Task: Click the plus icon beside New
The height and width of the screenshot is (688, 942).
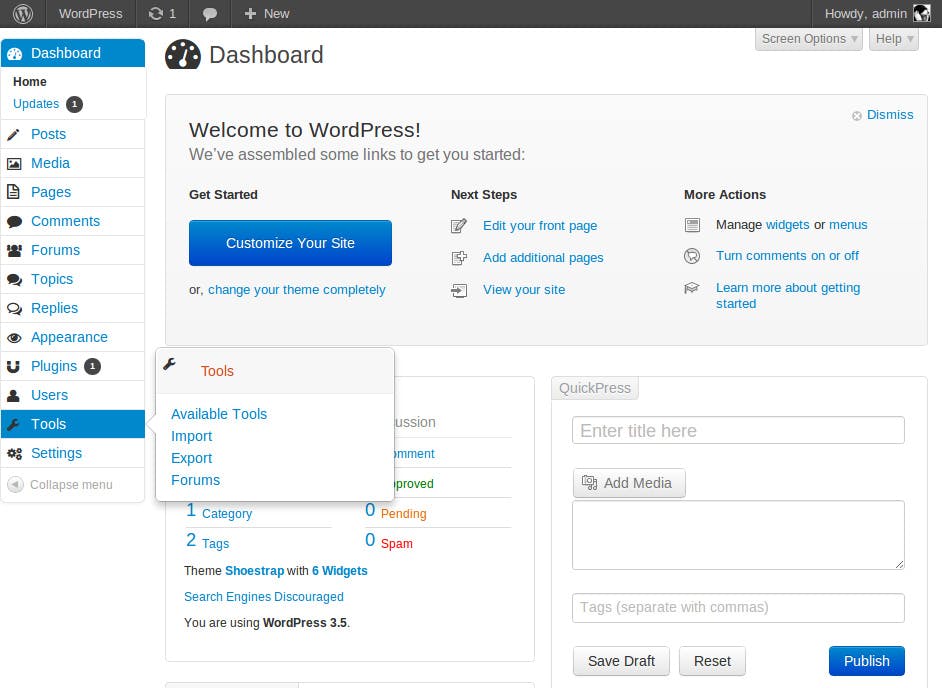Action: [251, 13]
